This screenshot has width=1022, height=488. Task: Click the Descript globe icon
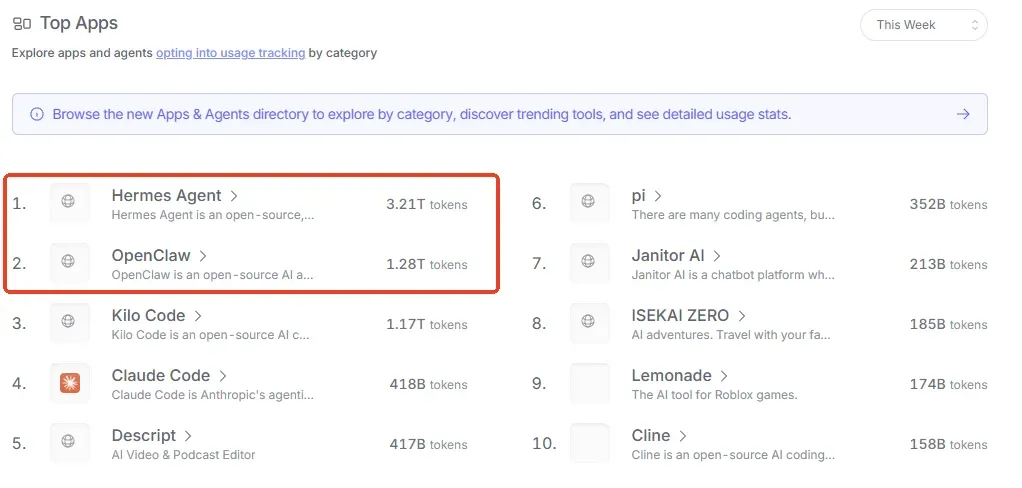(x=68, y=440)
